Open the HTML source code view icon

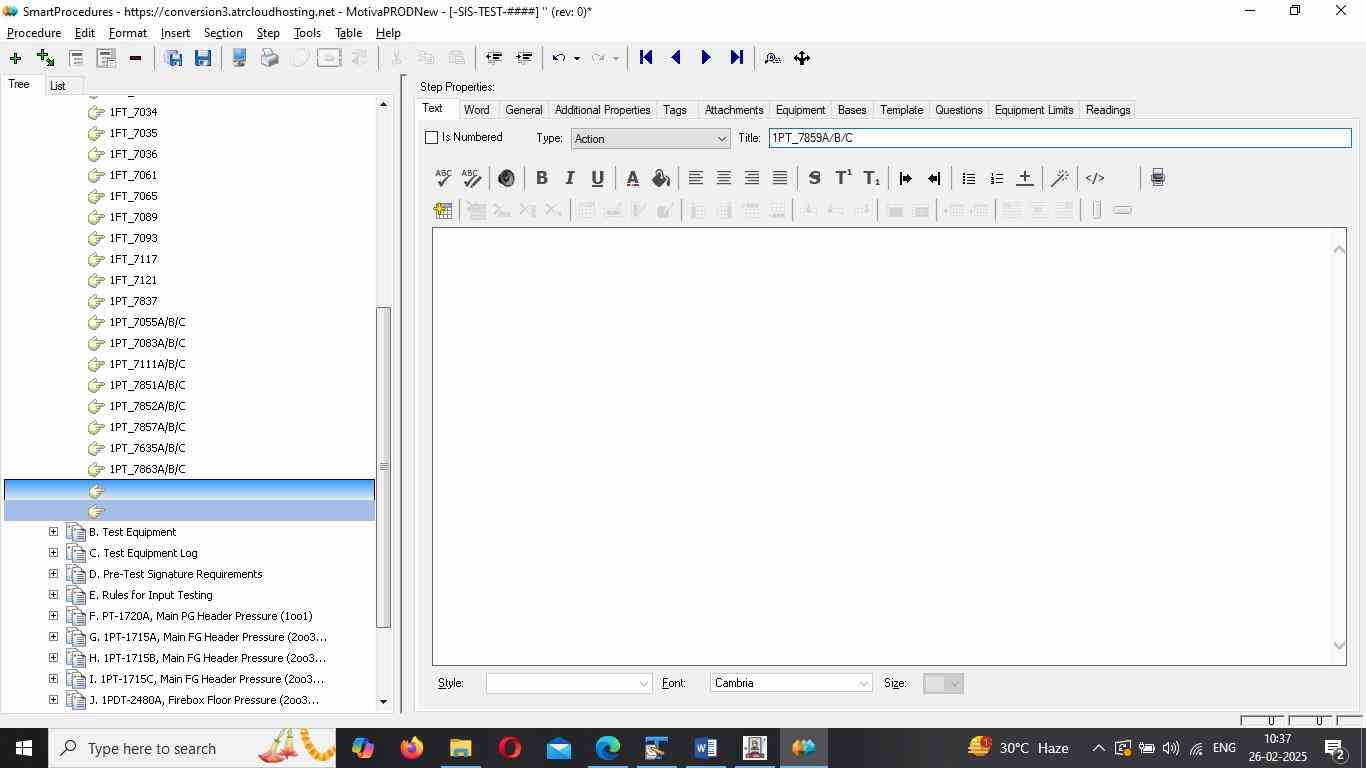1095,178
